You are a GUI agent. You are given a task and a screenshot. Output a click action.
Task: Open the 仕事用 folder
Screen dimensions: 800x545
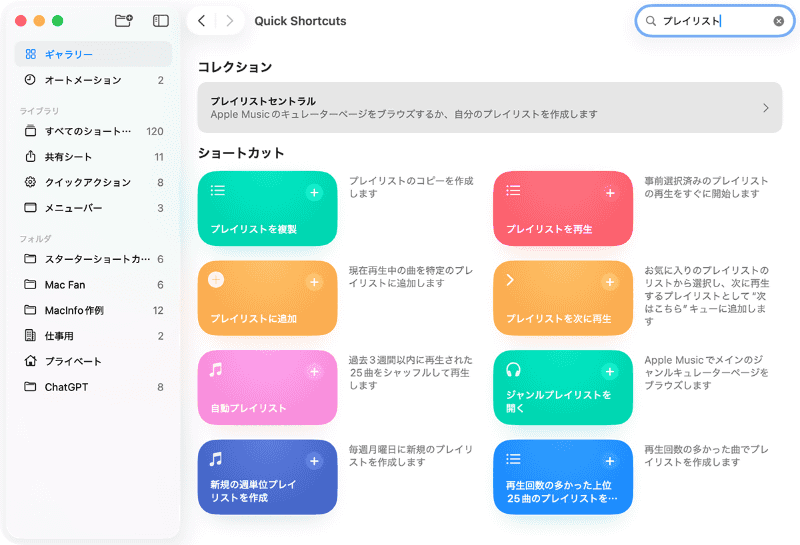[x=93, y=336]
